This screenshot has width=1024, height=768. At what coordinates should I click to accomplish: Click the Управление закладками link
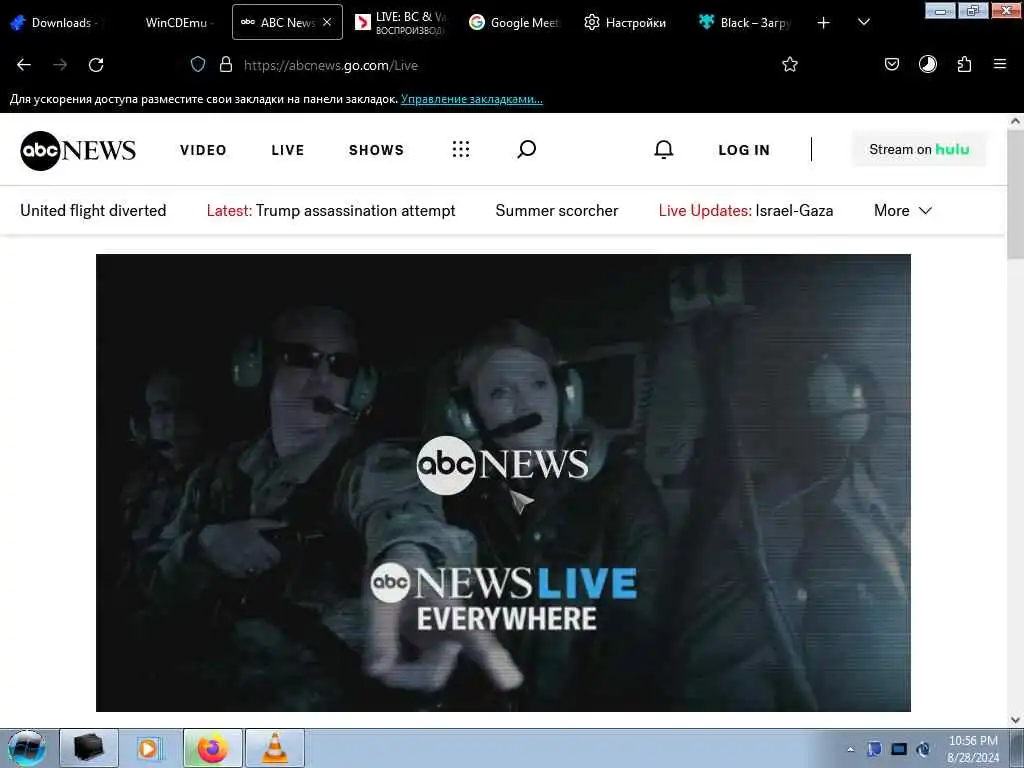point(472,99)
